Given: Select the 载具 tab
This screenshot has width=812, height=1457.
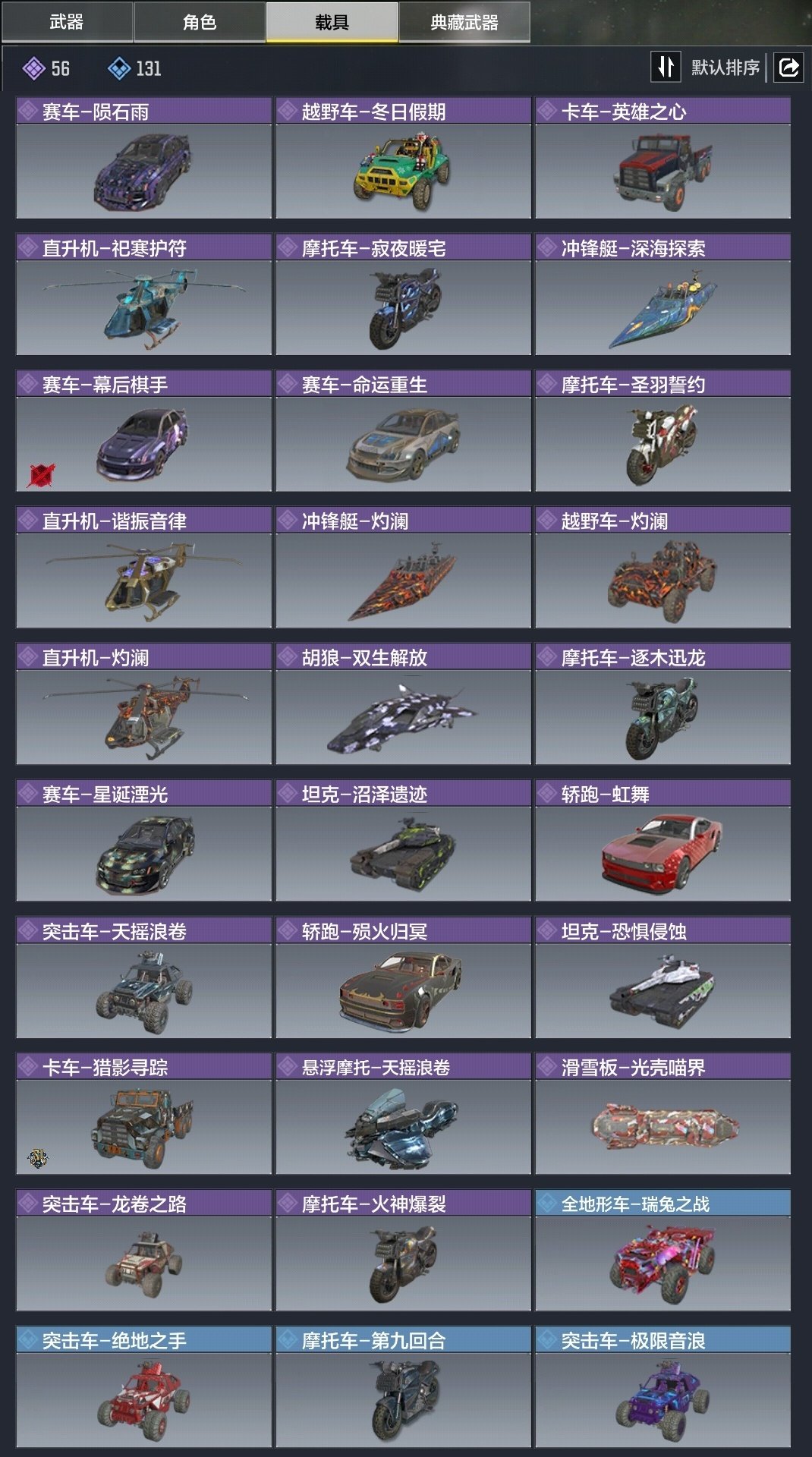Looking at the screenshot, I should click(332, 22).
